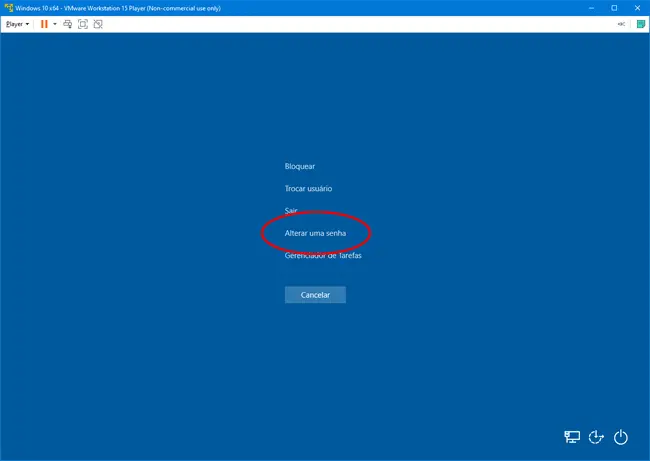Click the power button icon

click(x=621, y=437)
